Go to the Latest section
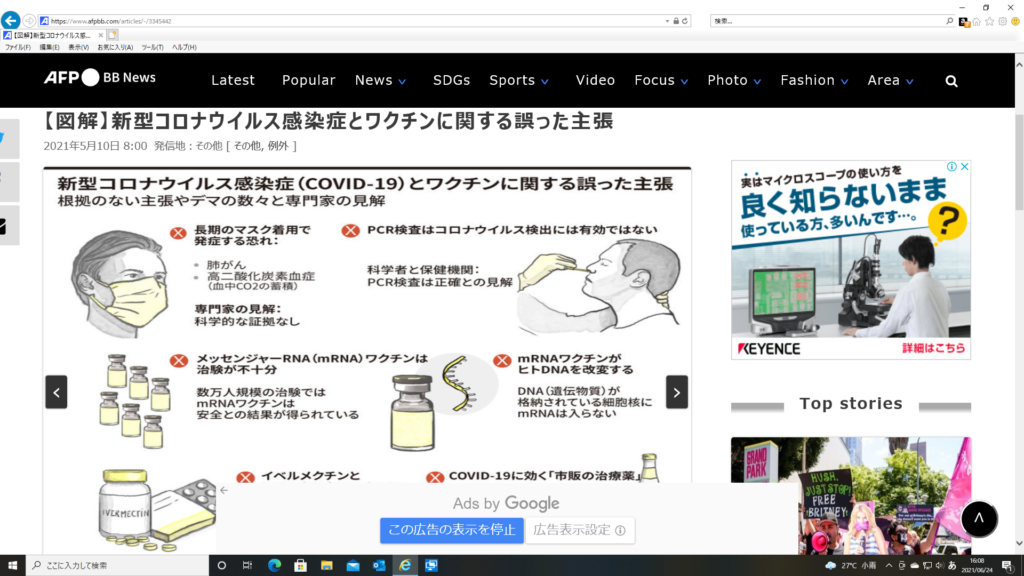This screenshot has width=1024, height=576. pos(232,80)
